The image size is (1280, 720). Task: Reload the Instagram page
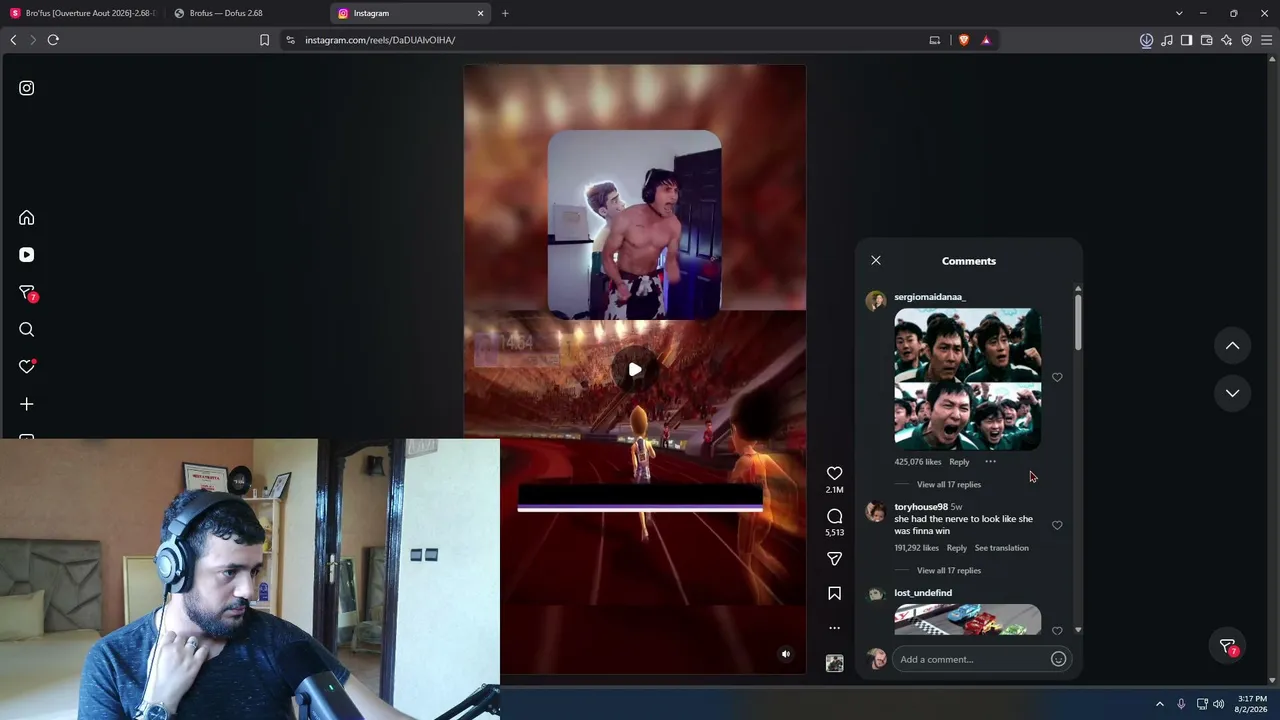tap(53, 40)
